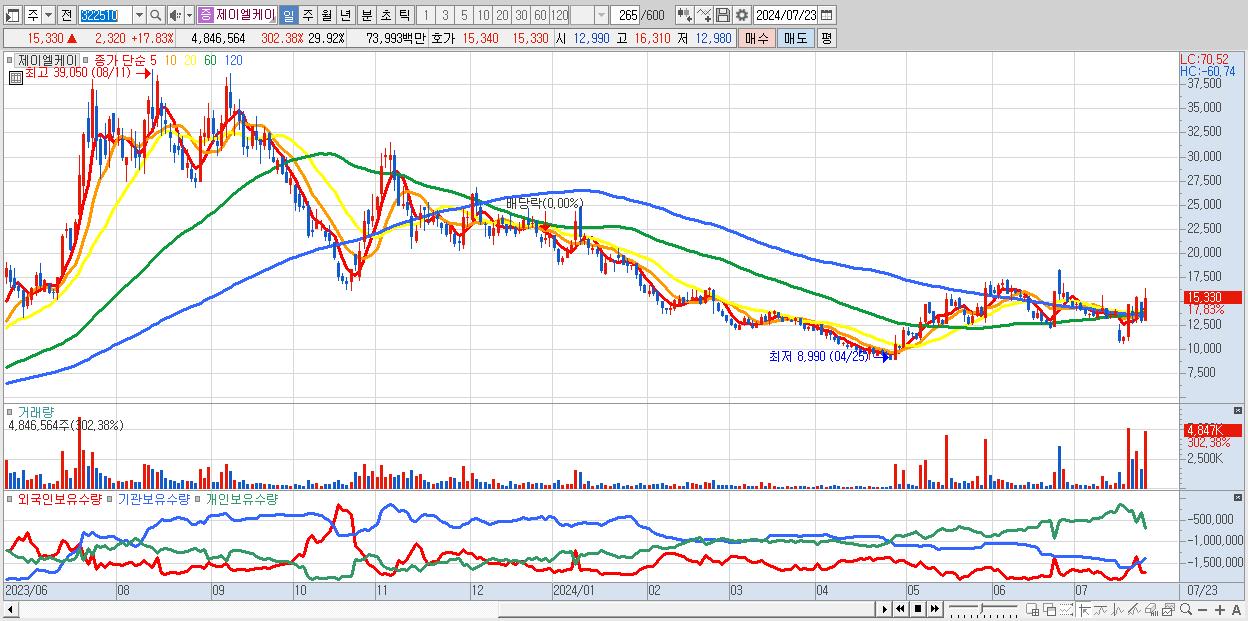Click the date field 2024/07/23
This screenshot has width=1248, height=621.
tap(784, 15)
